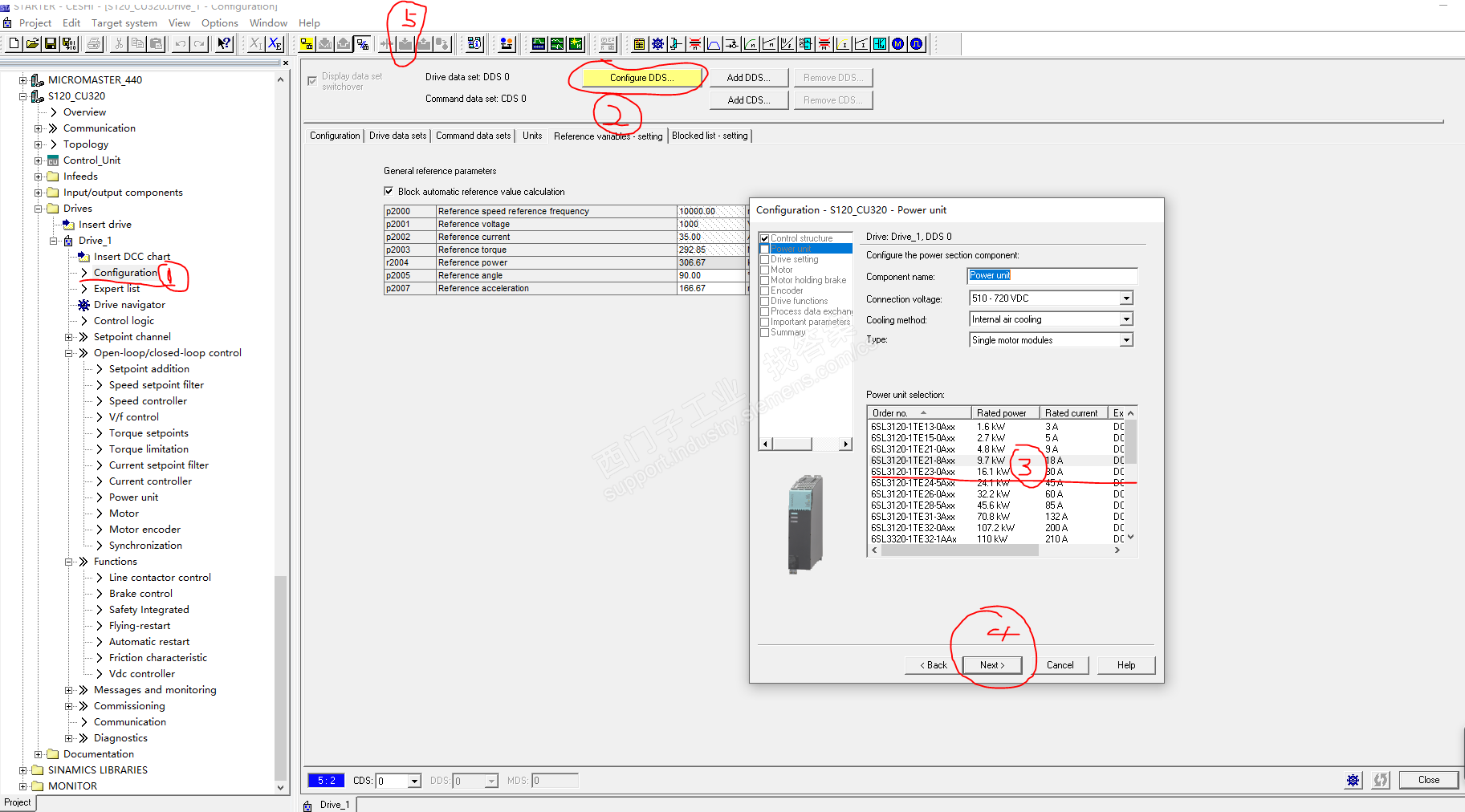This screenshot has height=812, width=1465.
Task: Click the control panel icon with colored dots
Action: [507, 44]
